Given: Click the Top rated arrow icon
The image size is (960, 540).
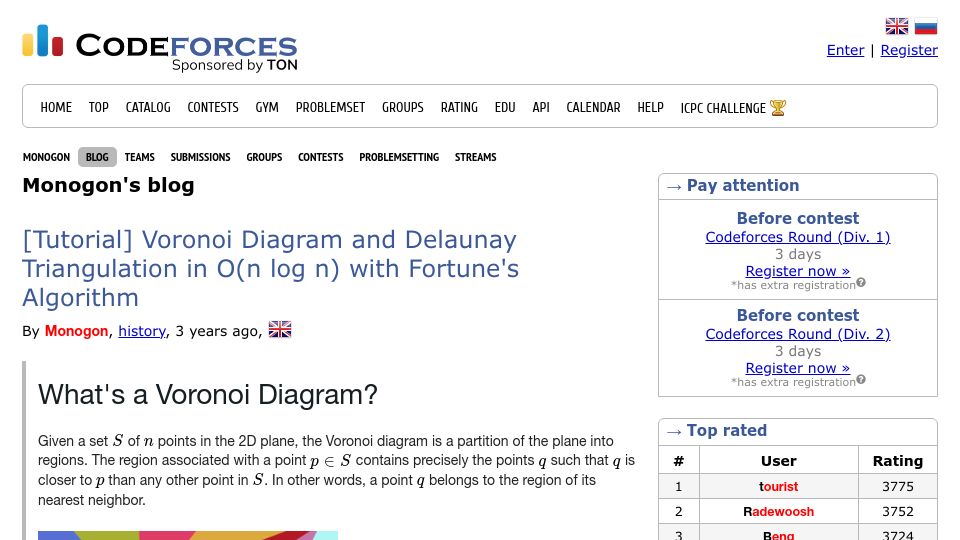Looking at the screenshot, I should click(x=674, y=432).
